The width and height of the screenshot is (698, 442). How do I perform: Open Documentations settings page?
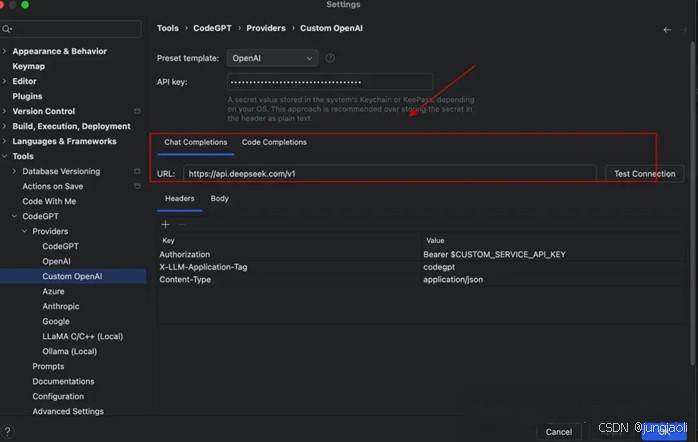[x=63, y=381]
